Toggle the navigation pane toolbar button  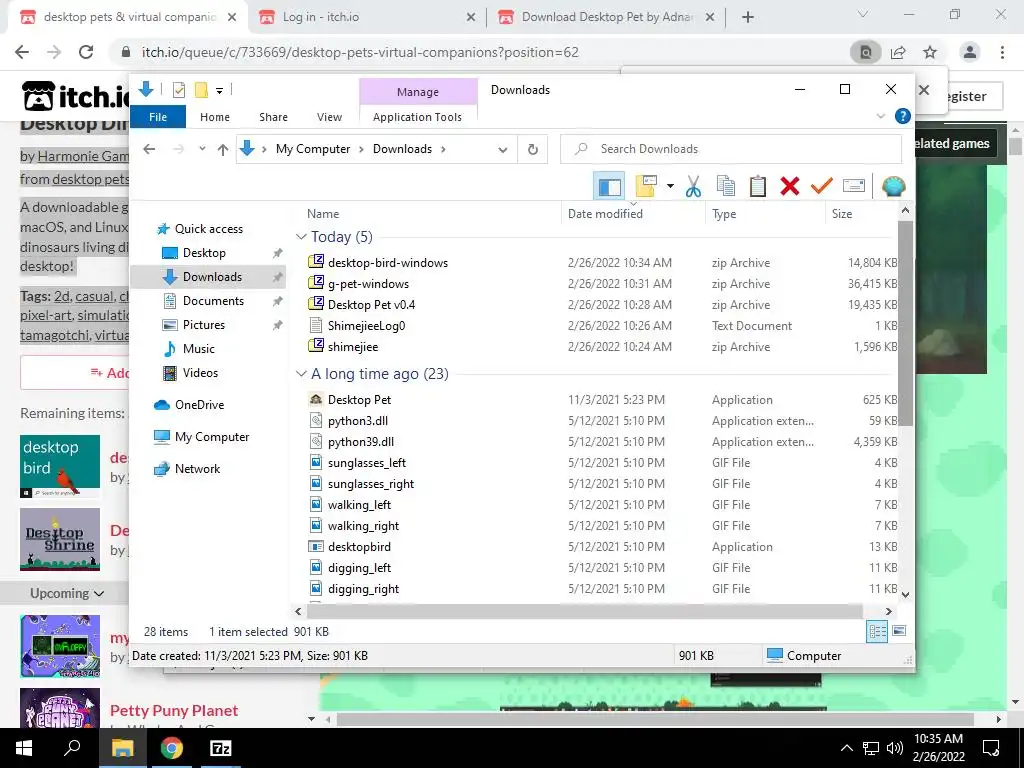pyautogui.click(x=609, y=187)
